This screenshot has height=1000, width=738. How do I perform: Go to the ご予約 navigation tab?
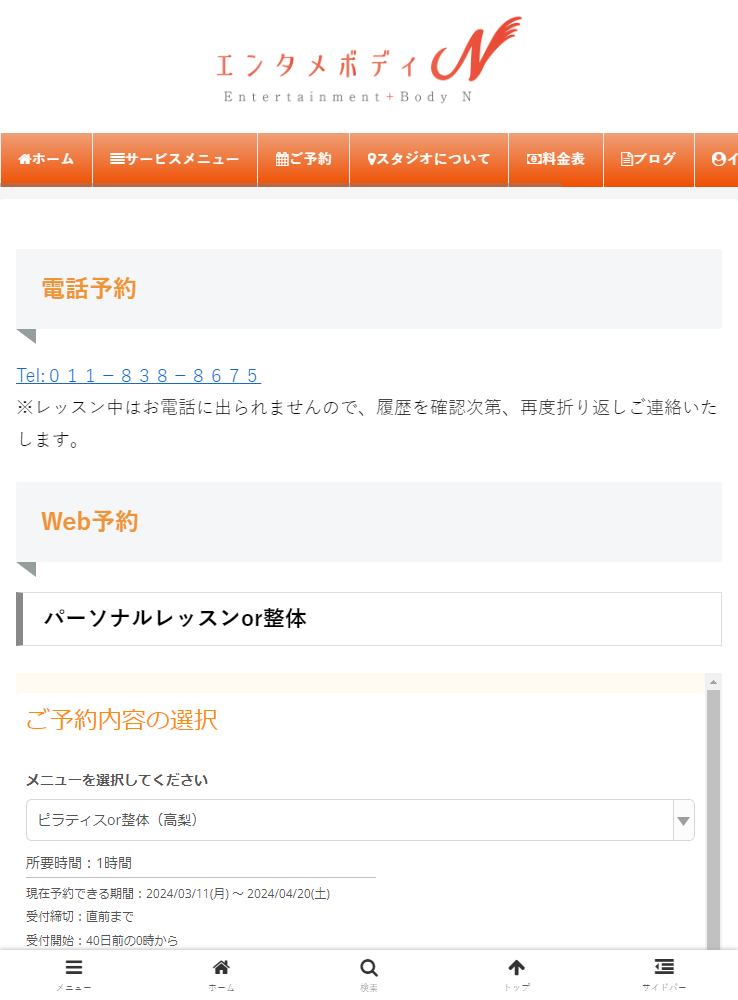304,159
